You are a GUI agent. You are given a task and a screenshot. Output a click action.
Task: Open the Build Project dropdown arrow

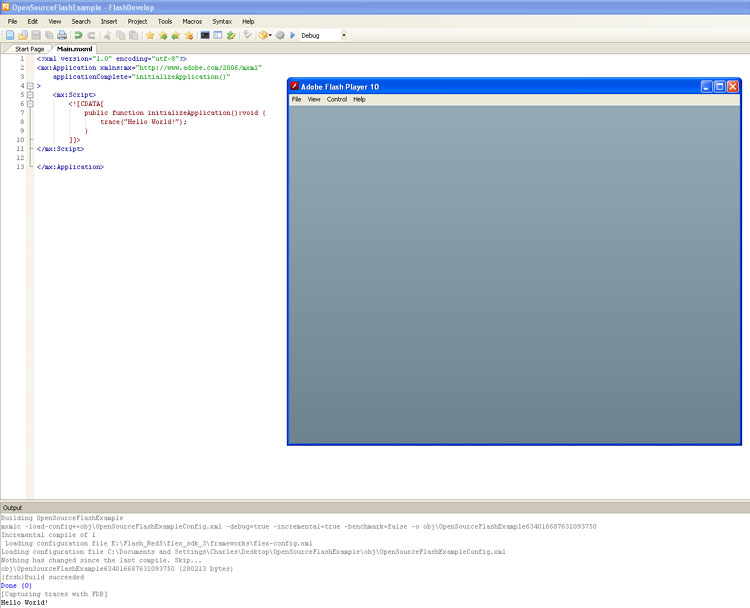pos(270,35)
